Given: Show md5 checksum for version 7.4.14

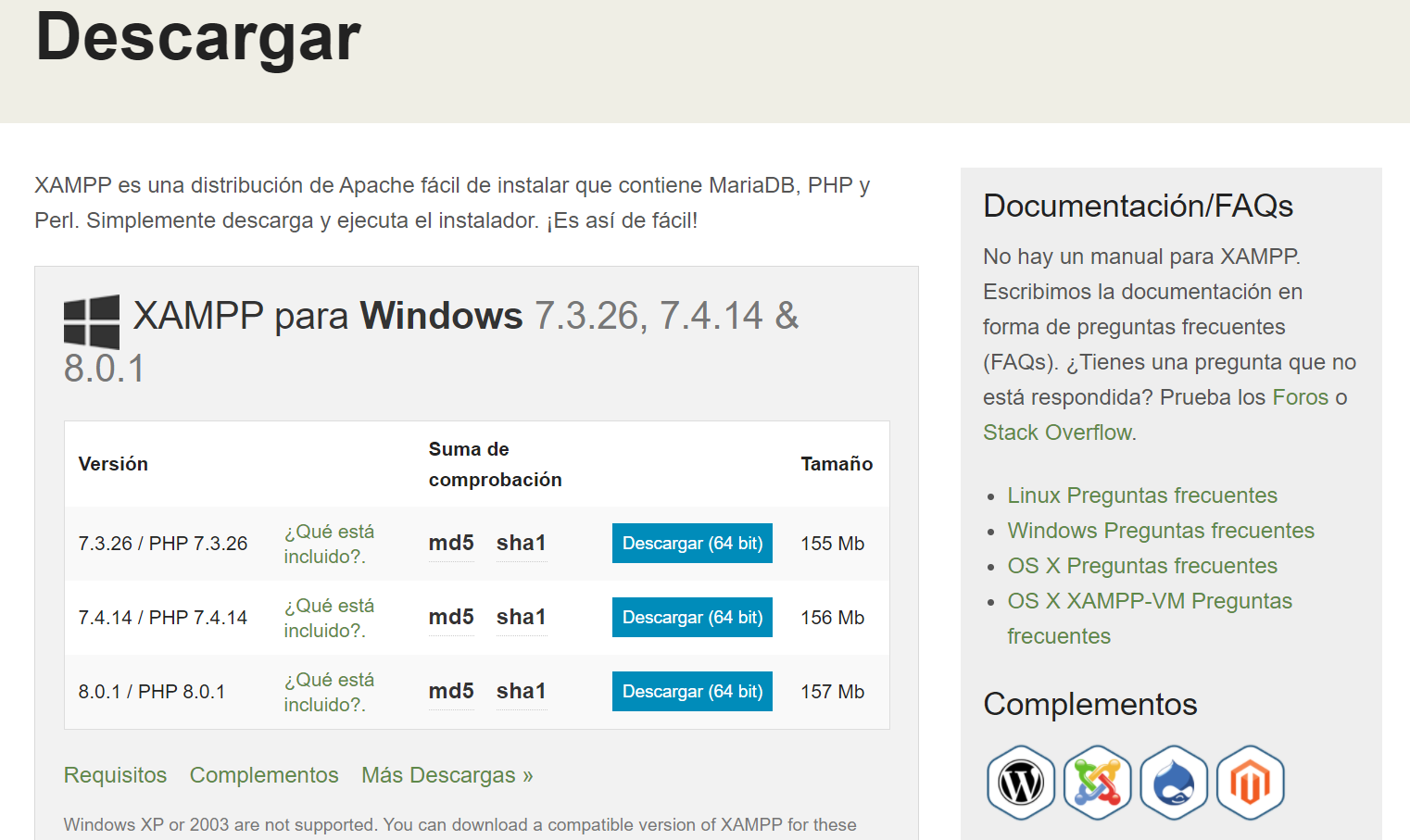Looking at the screenshot, I should click(x=451, y=618).
